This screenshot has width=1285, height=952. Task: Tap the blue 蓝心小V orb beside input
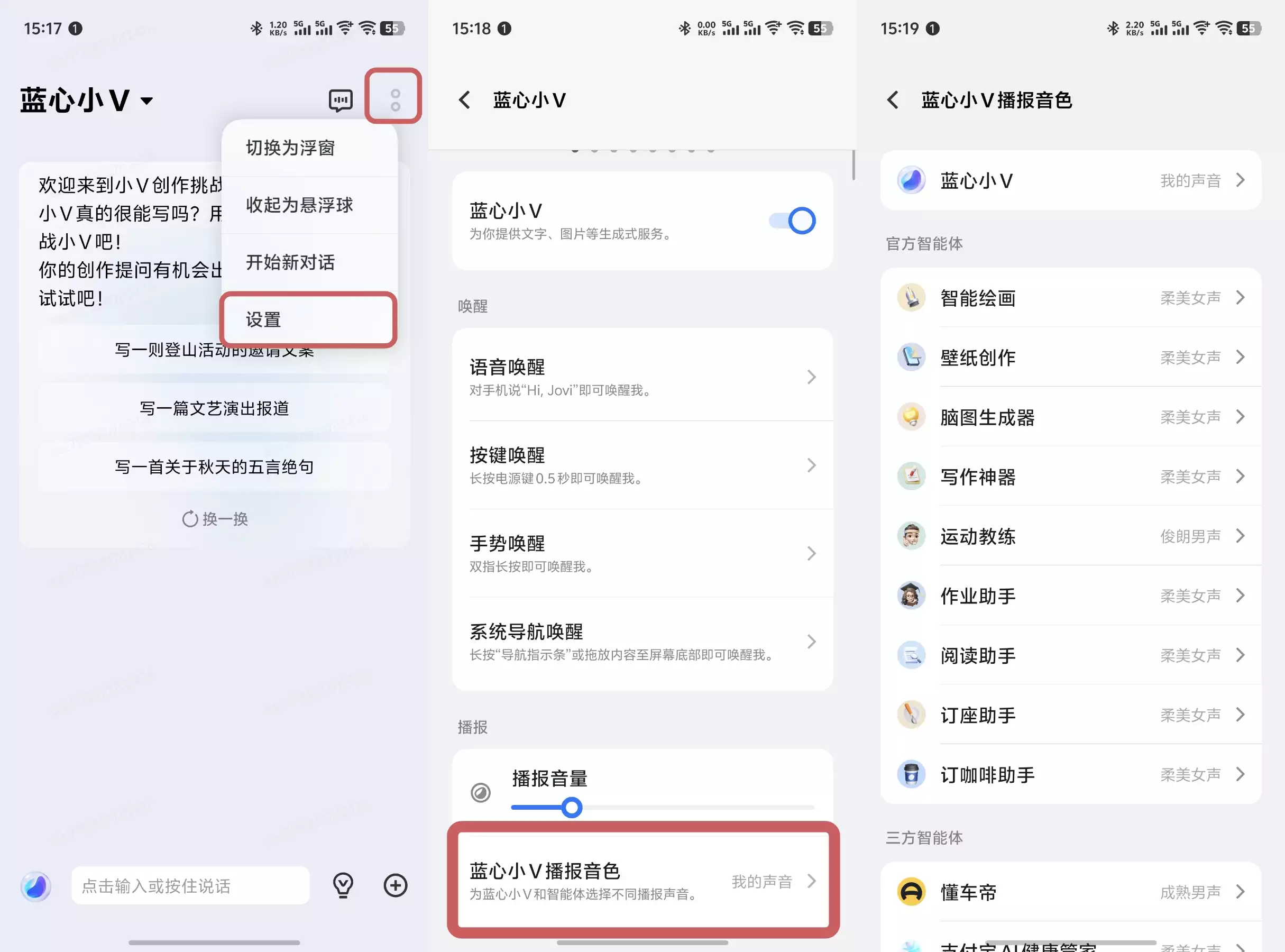(36, 886)
